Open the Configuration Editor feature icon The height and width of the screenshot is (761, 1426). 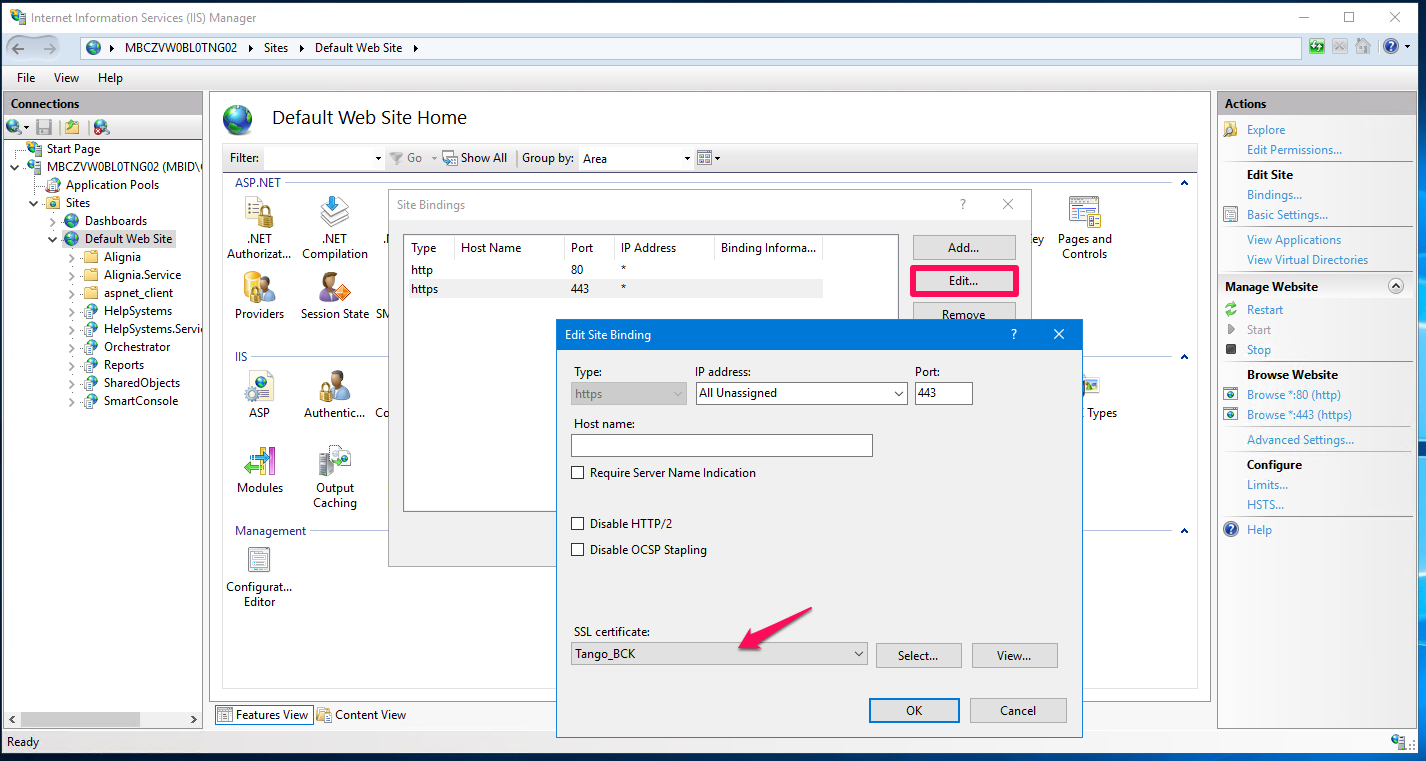coord(259,563)
